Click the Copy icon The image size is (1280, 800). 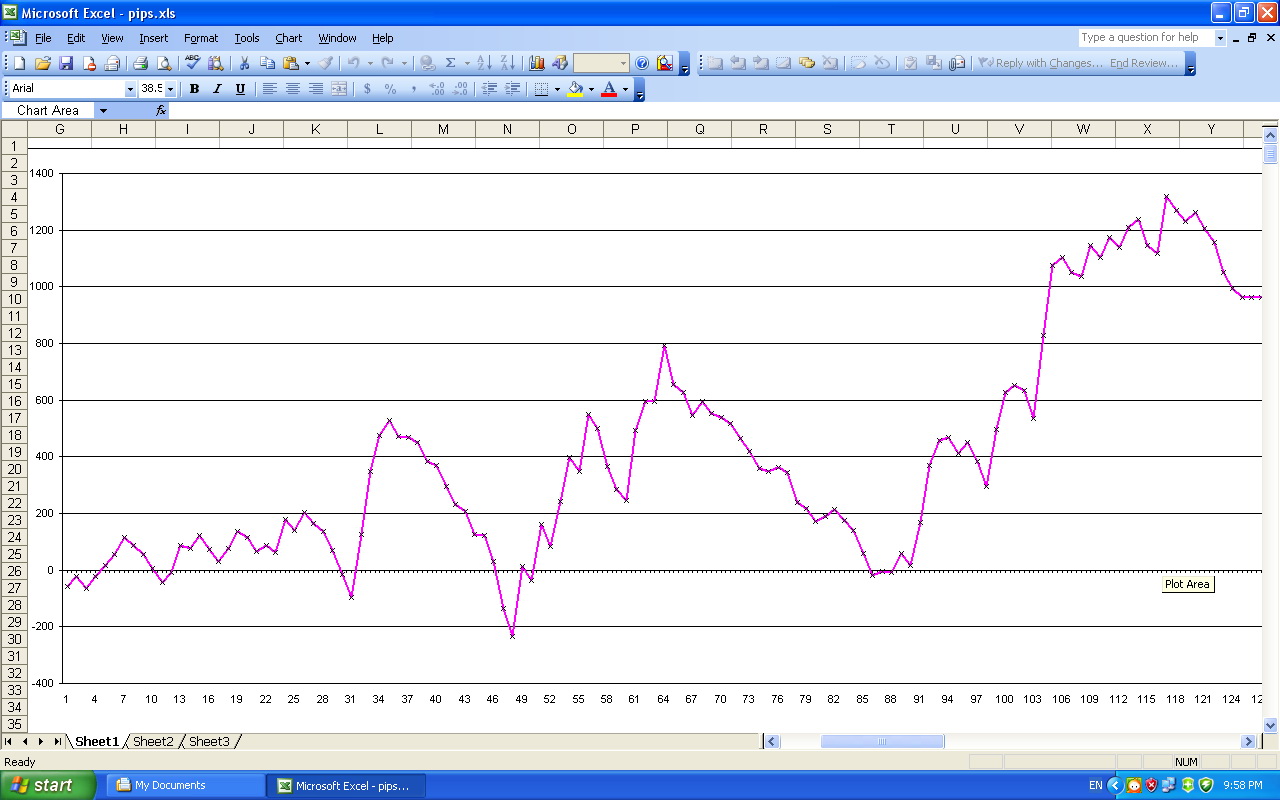tap(267, 63)
